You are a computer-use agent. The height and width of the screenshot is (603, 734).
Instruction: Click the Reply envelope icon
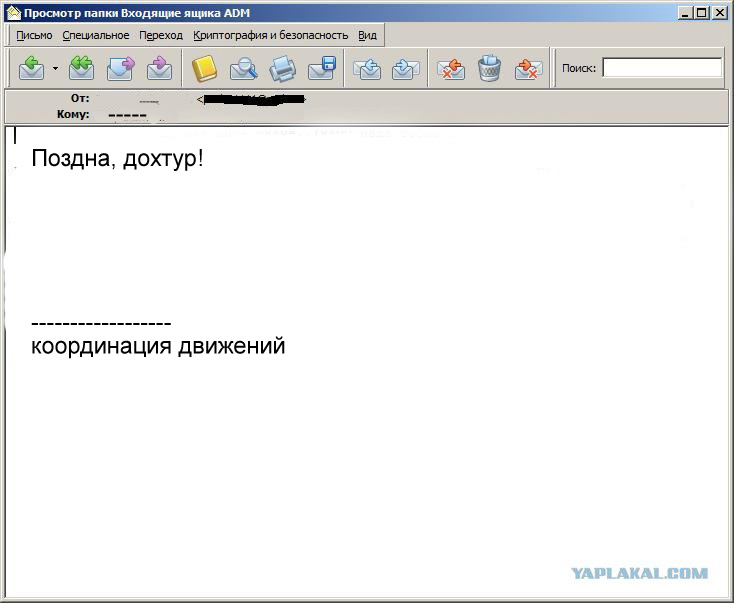[31, 68]
